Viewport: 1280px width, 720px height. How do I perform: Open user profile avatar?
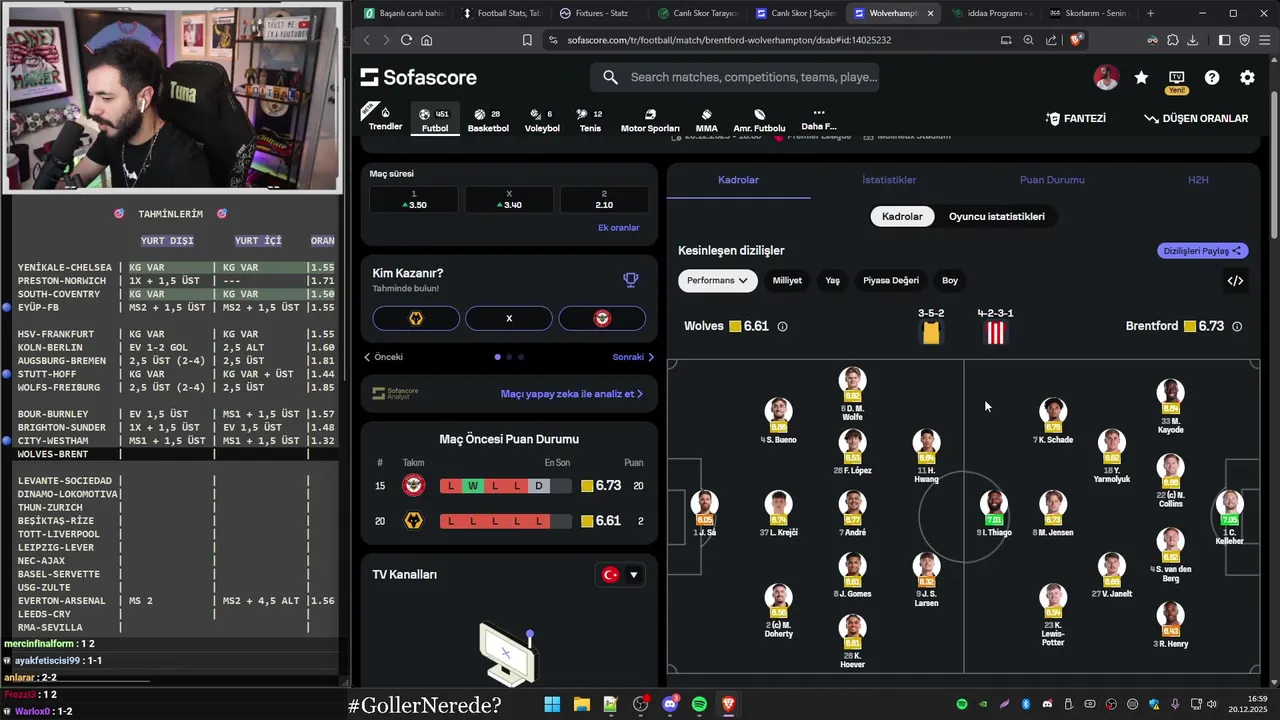coord(1106,78)
